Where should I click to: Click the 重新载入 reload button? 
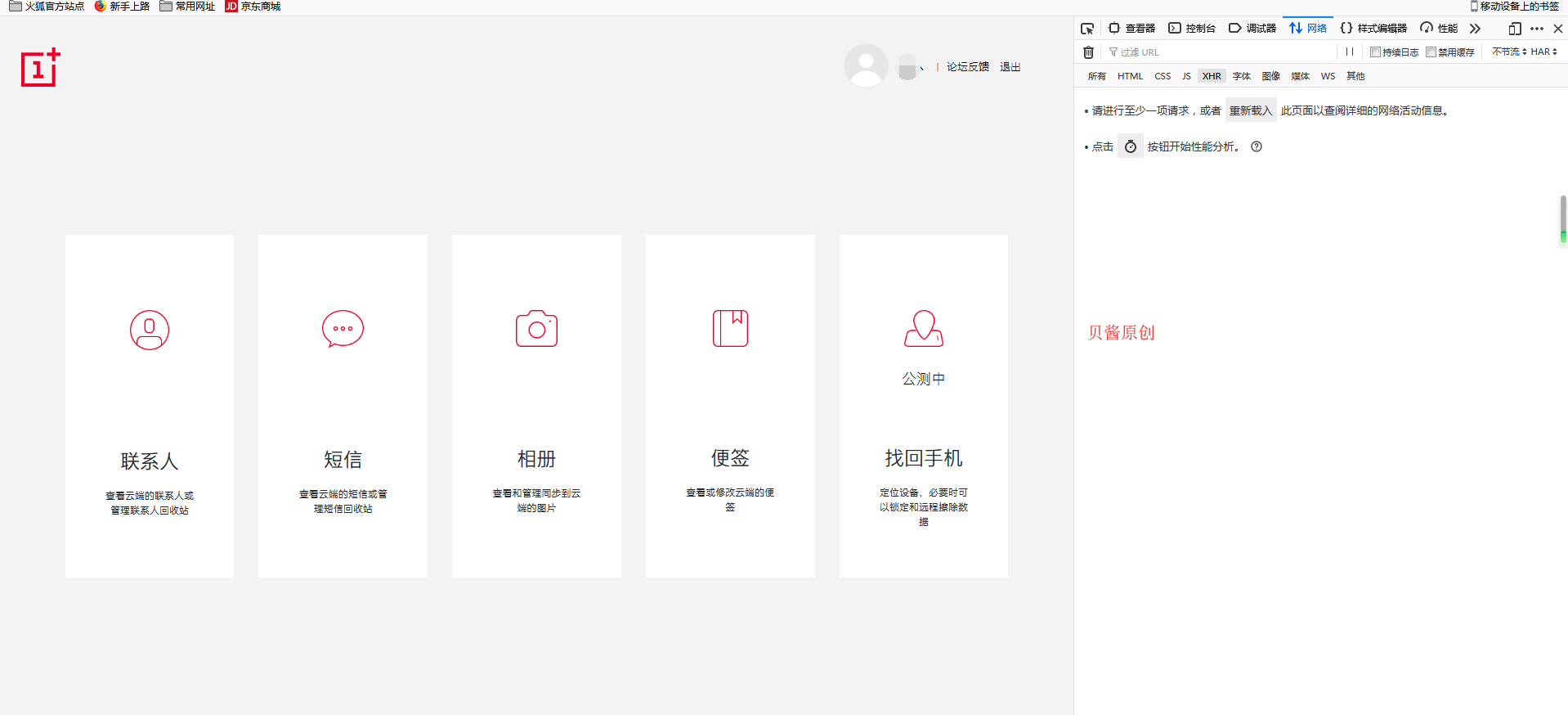[1251, 110]
